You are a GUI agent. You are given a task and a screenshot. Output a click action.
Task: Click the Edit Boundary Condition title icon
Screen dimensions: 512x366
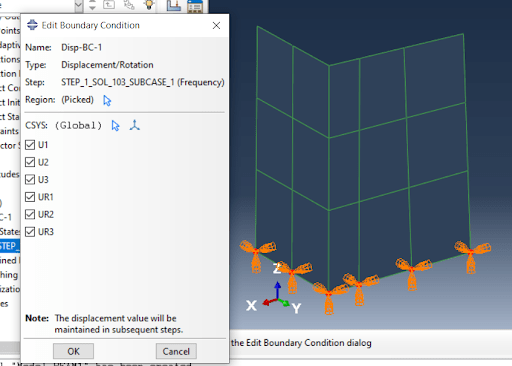click(x=32, y=25)
